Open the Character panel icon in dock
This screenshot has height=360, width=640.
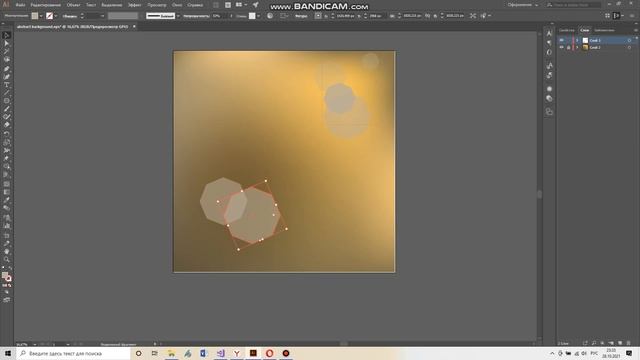[x=549, y=33]
